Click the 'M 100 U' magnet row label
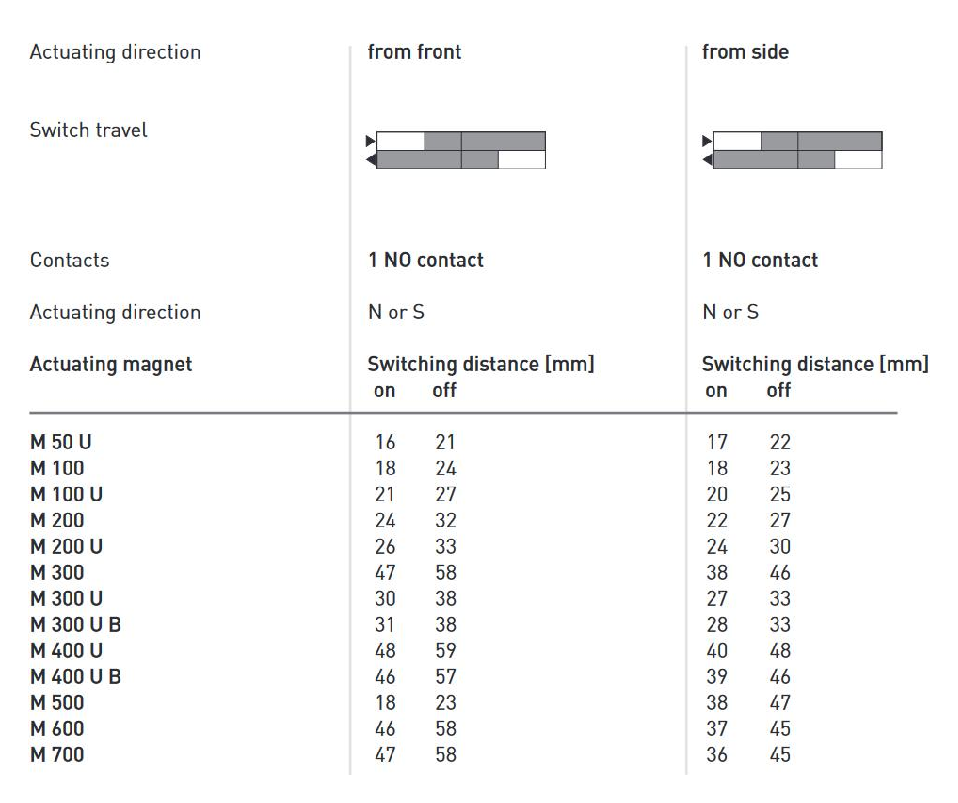This screenshot has width=958, height=803. tap(67, 494)
